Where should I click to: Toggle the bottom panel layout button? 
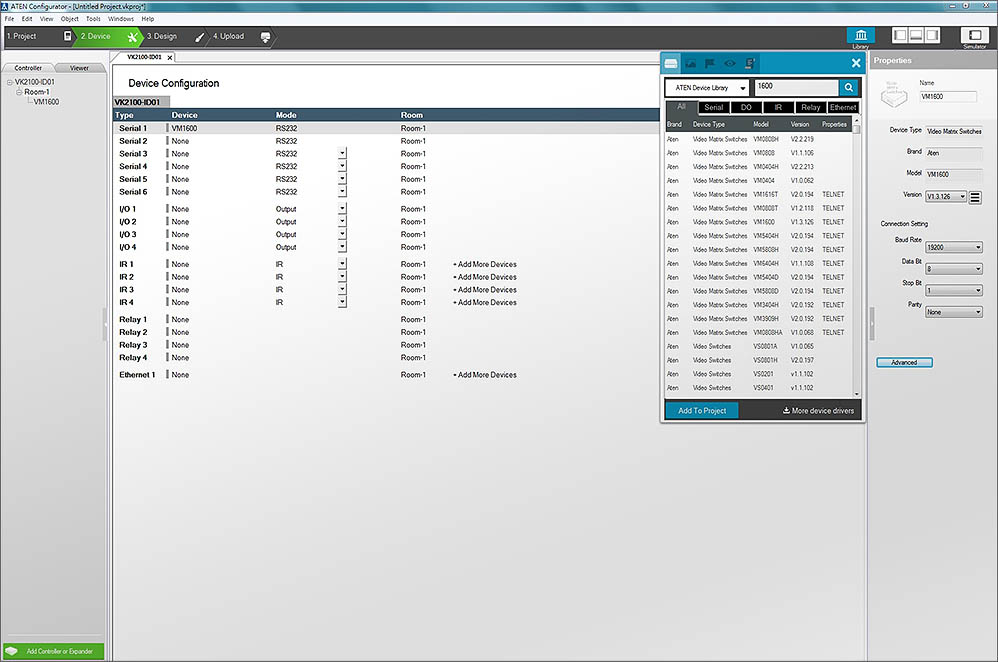click(x=916, y=35)
